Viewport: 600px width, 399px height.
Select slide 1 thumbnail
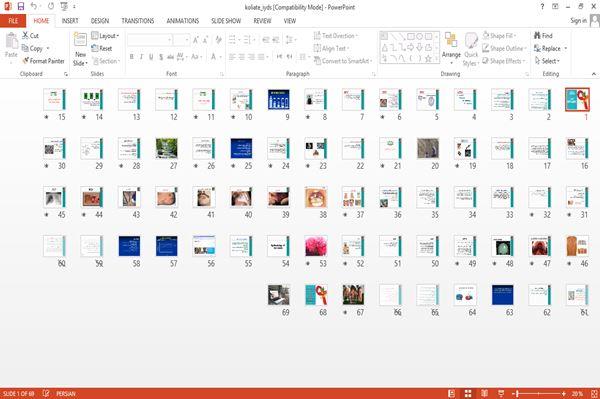tap(577, 99)
